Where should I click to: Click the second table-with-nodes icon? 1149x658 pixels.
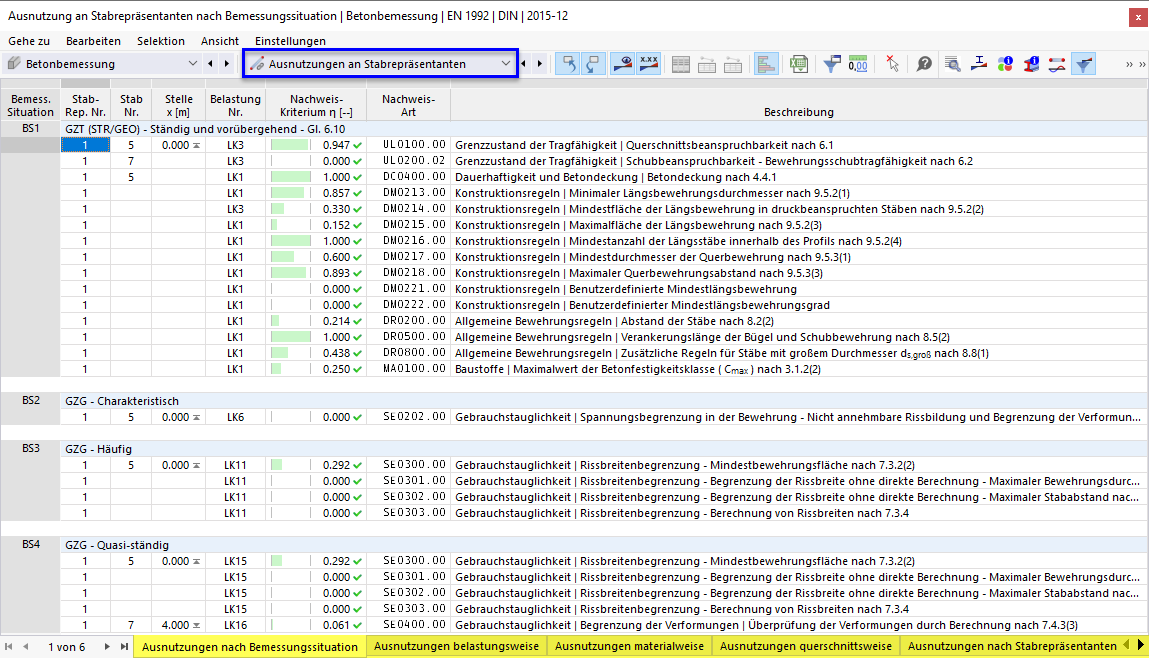[733, 64]
